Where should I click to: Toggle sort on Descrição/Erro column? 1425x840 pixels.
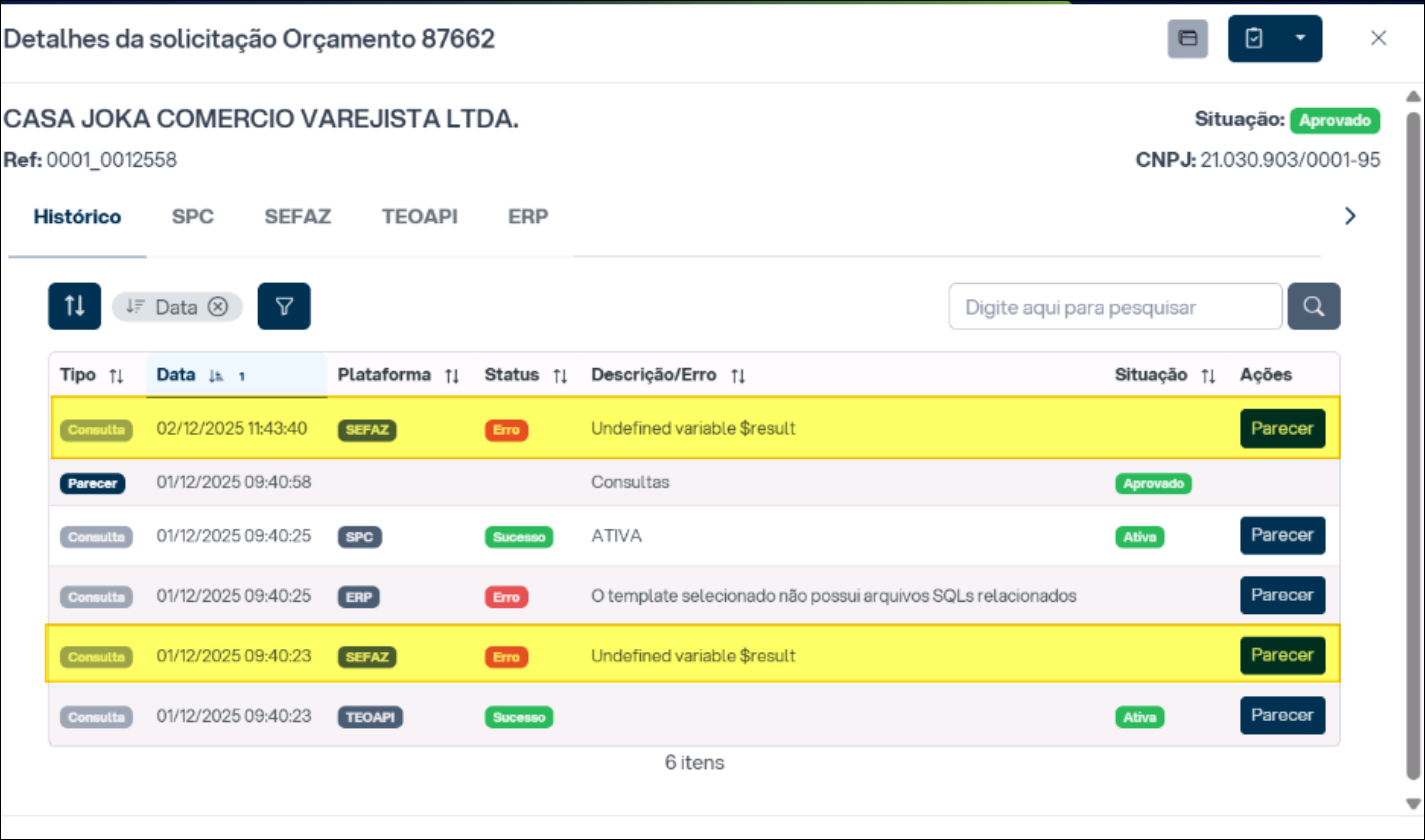(738, 376)
